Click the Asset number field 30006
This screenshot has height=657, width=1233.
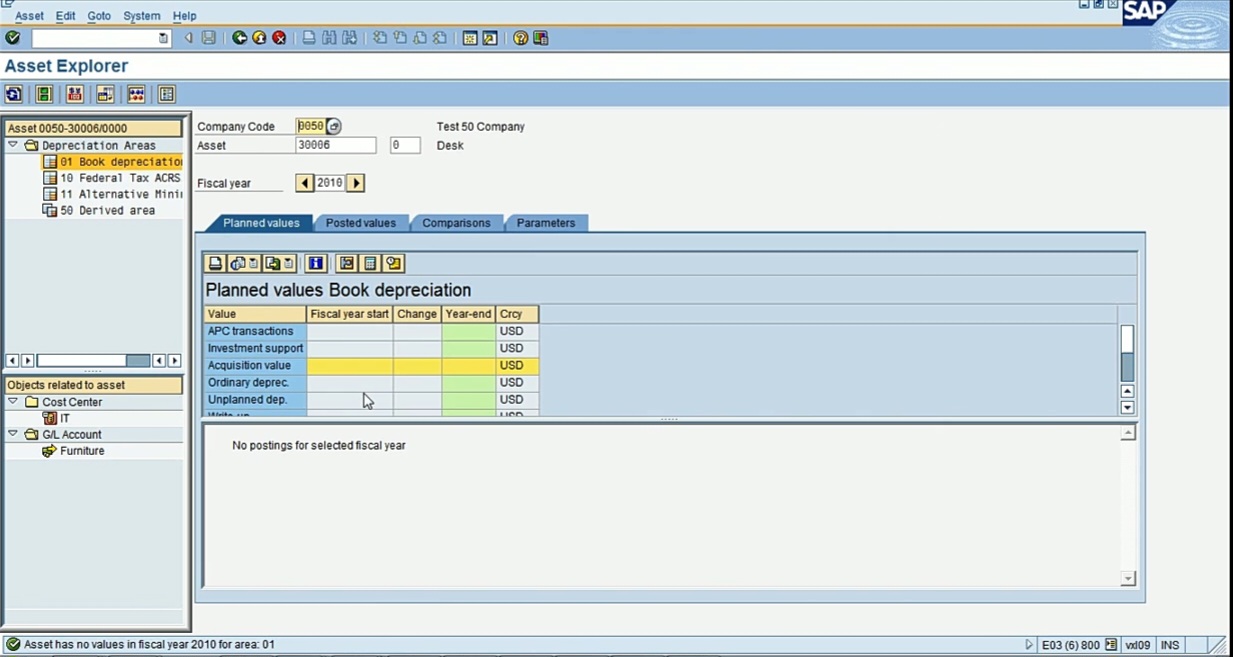click(x=336, y=145)
